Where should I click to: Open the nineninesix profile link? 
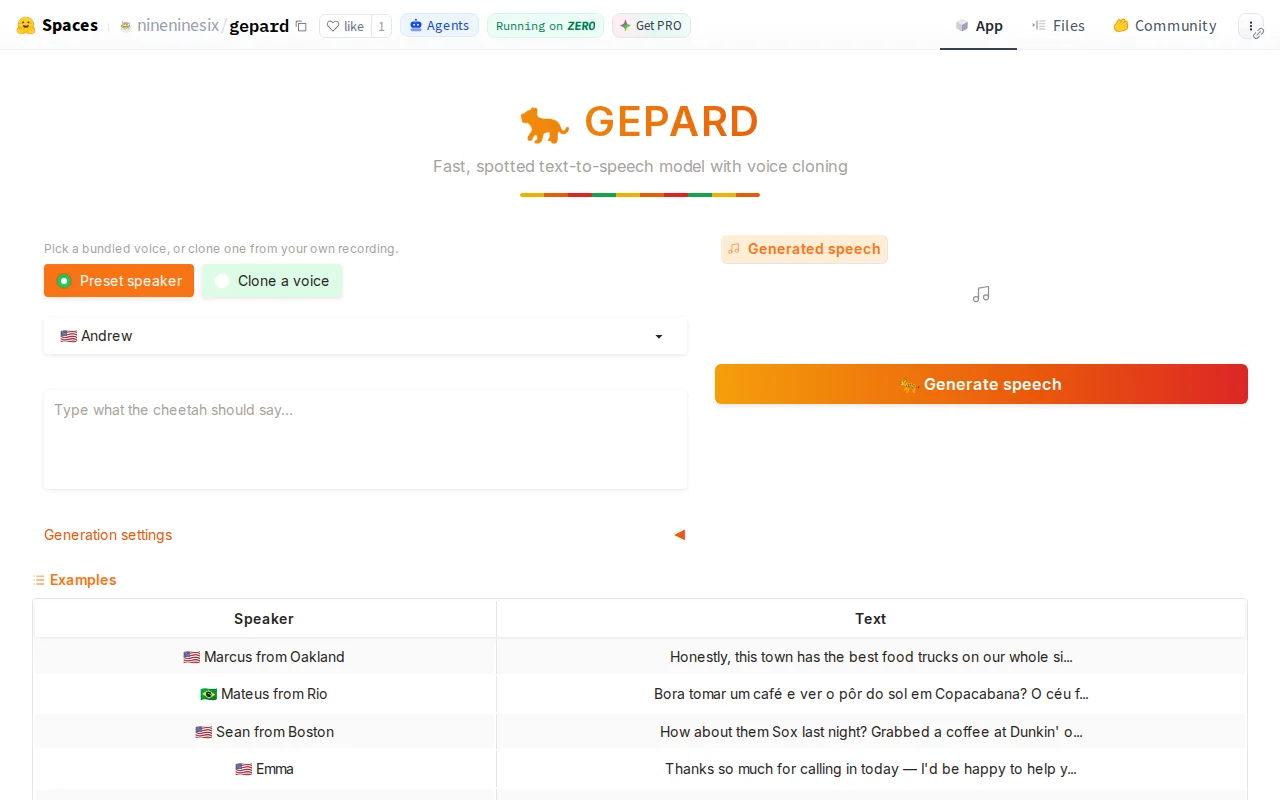click(178, 26)
